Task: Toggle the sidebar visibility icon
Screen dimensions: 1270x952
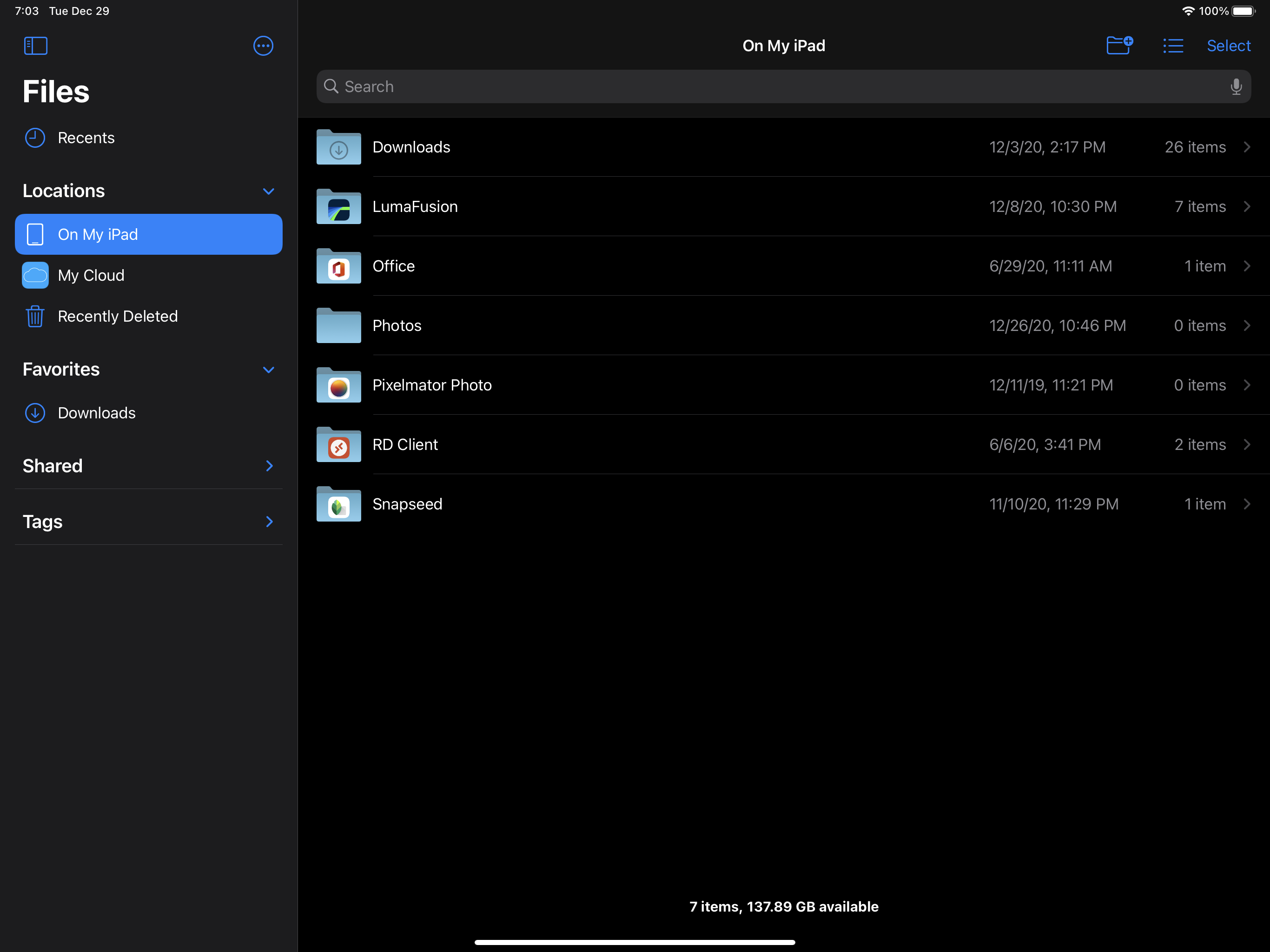Action: coord(36,46)
